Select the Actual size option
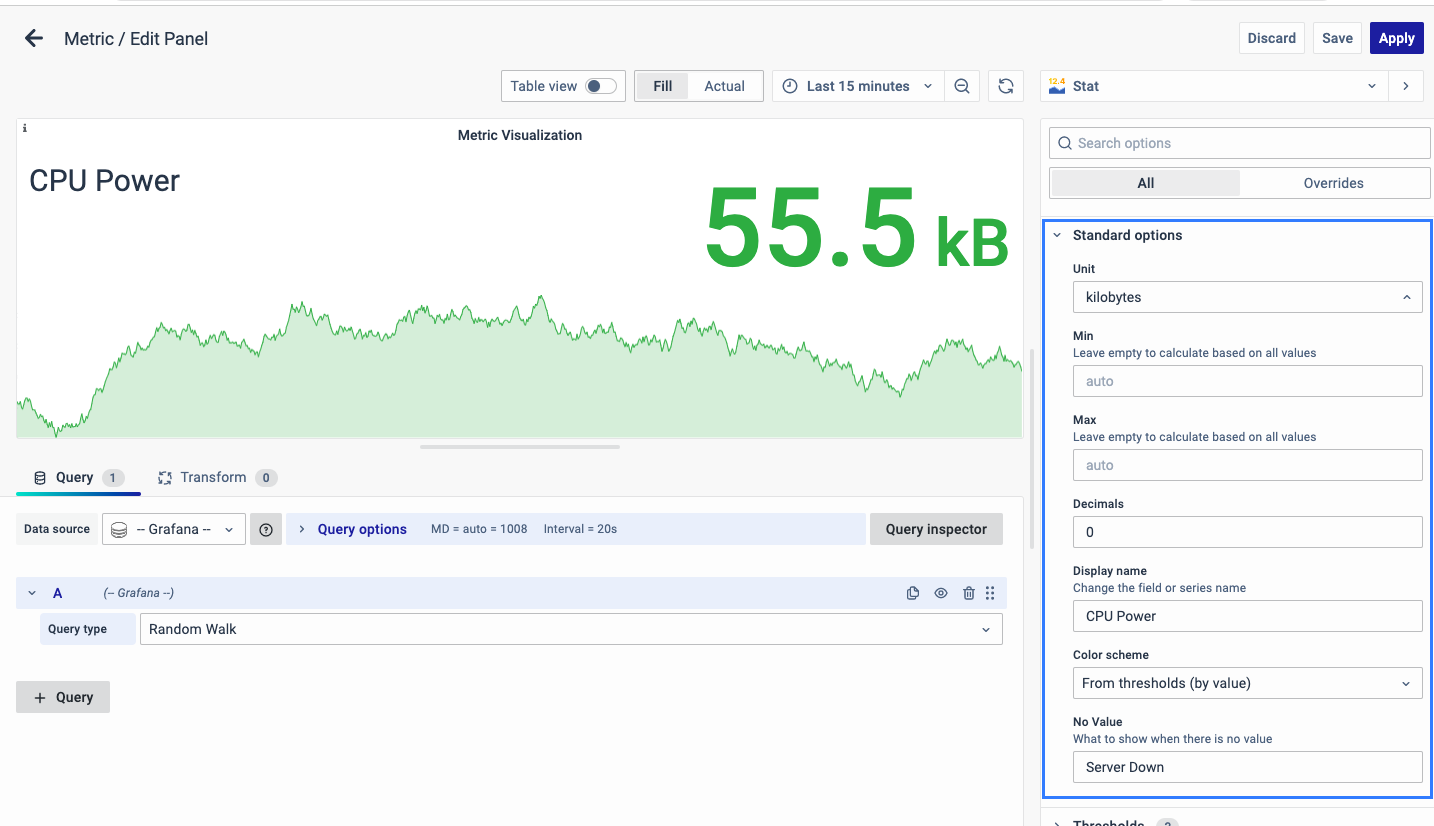 click(x=724, y=86)
